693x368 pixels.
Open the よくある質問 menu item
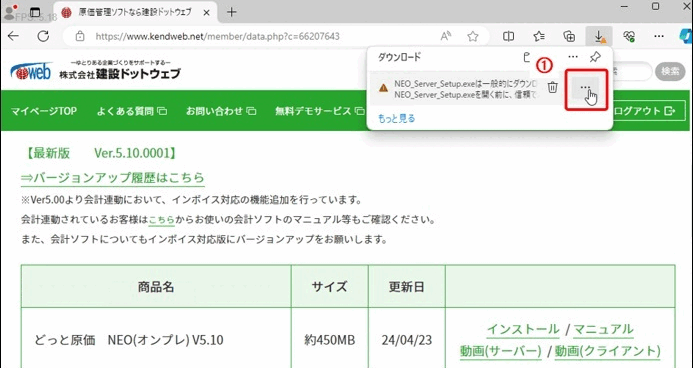click(x=131, y=111)
